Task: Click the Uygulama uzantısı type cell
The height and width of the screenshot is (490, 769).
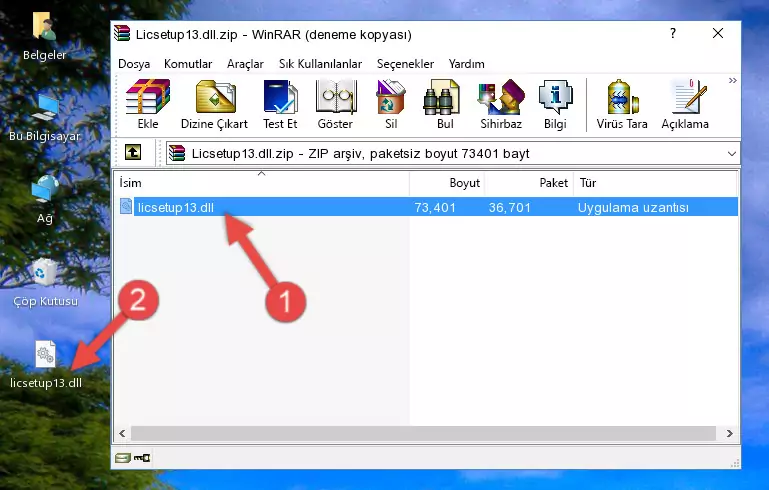Action: tap(633, 207)
